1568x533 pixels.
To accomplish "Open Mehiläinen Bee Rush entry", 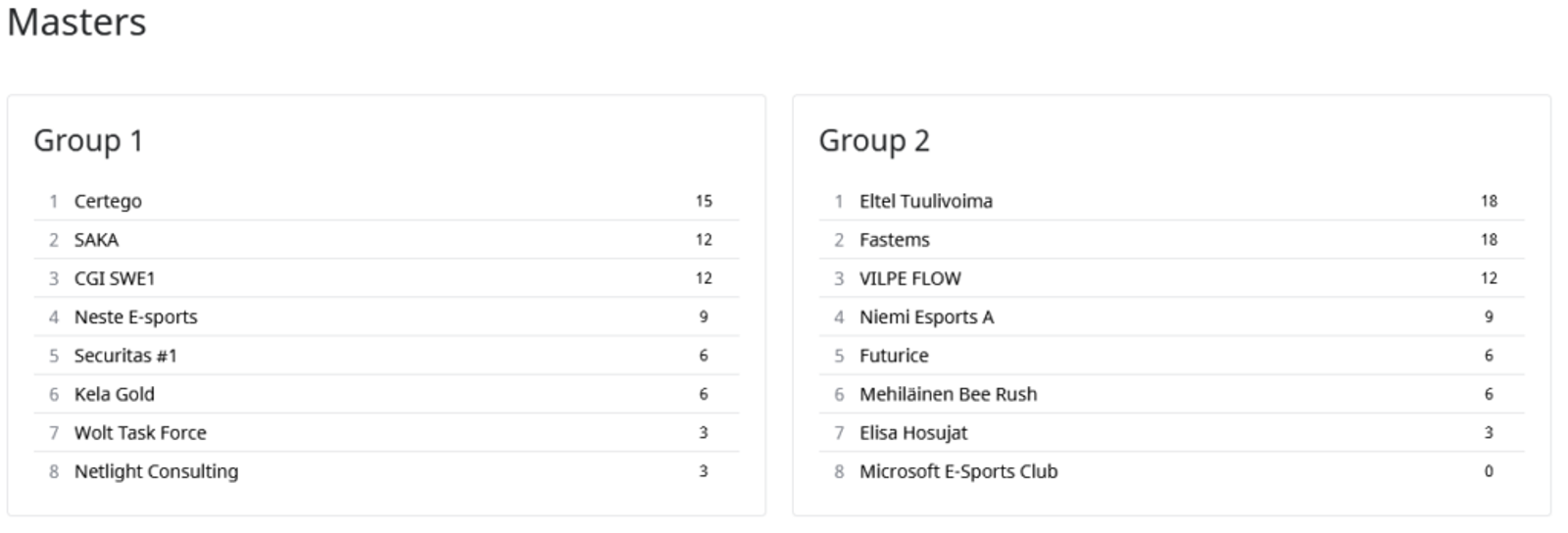I will point(948,394).
